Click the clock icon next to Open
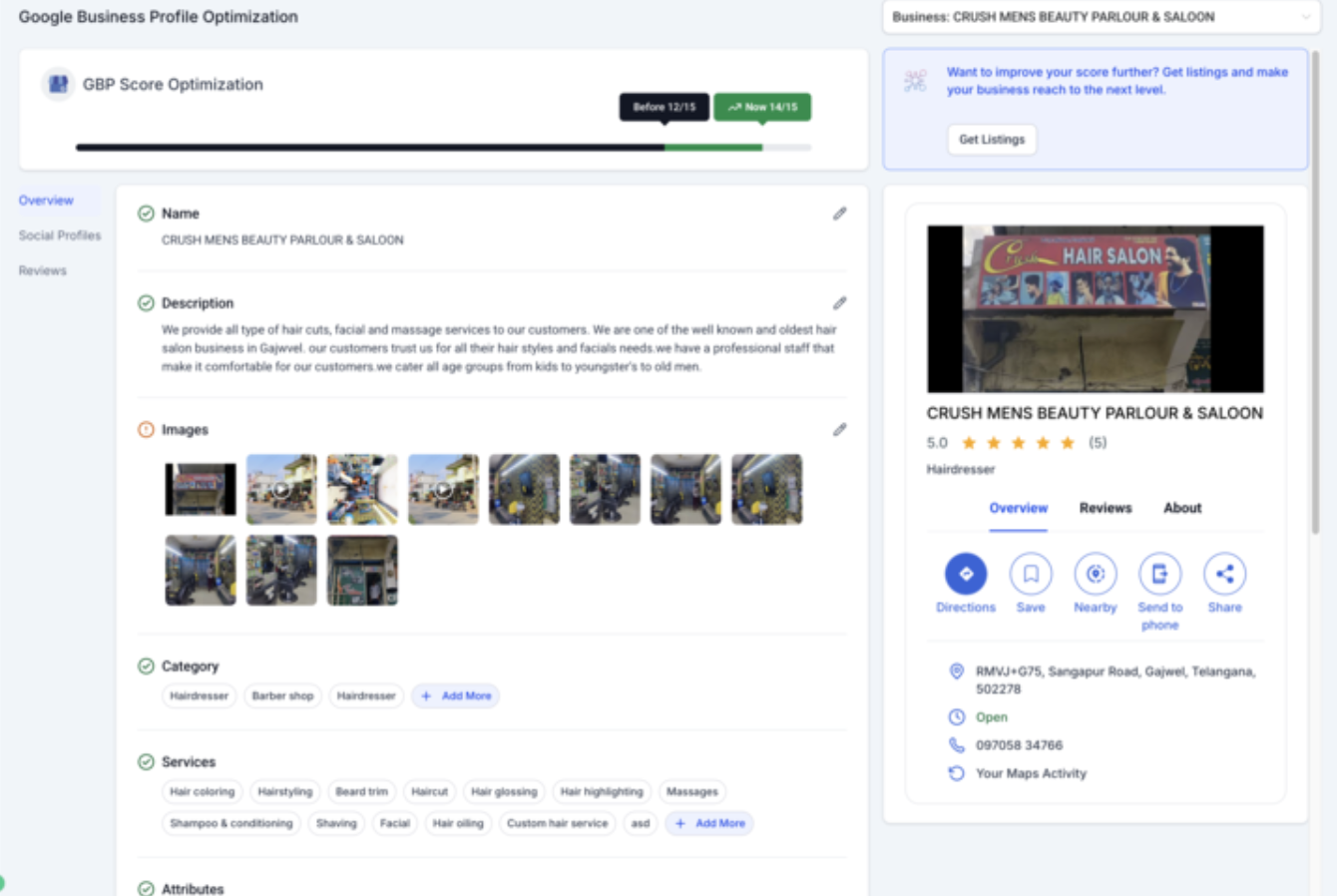 956,717
